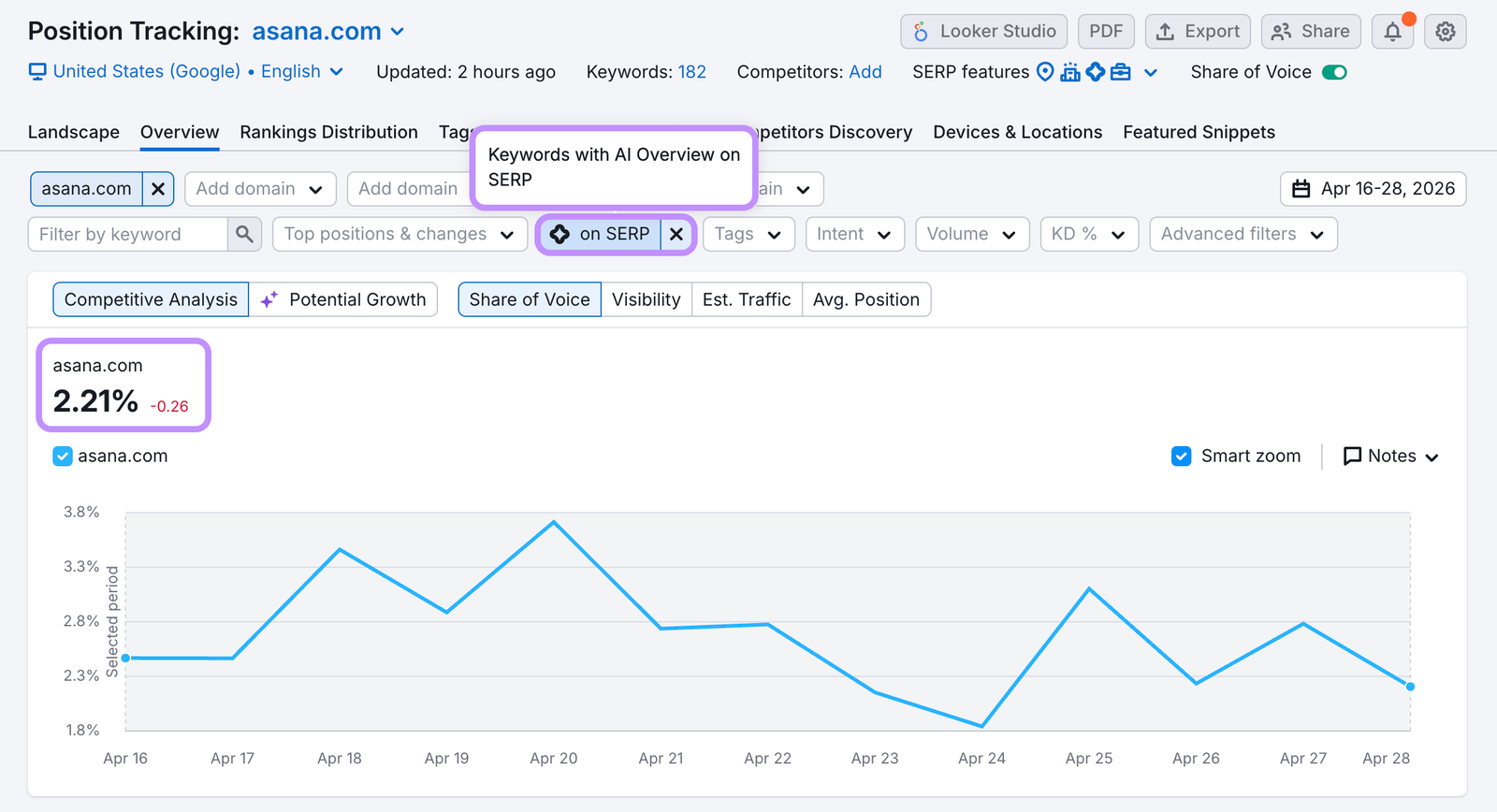Click the 2.21% share of voice value
The height and width of the screenshot is (812, 1497).
[95, 401]
